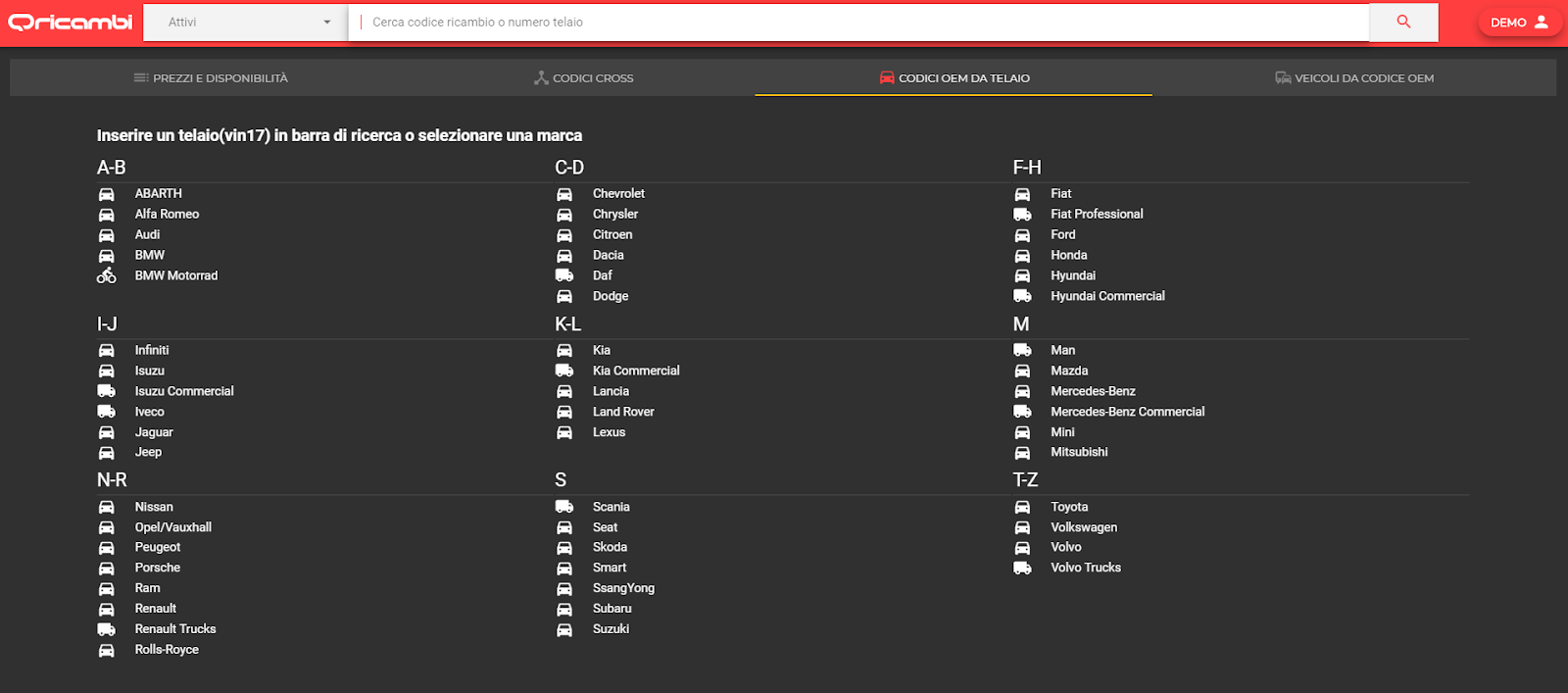Select the Mini brand

click(x=1062, y=432)
